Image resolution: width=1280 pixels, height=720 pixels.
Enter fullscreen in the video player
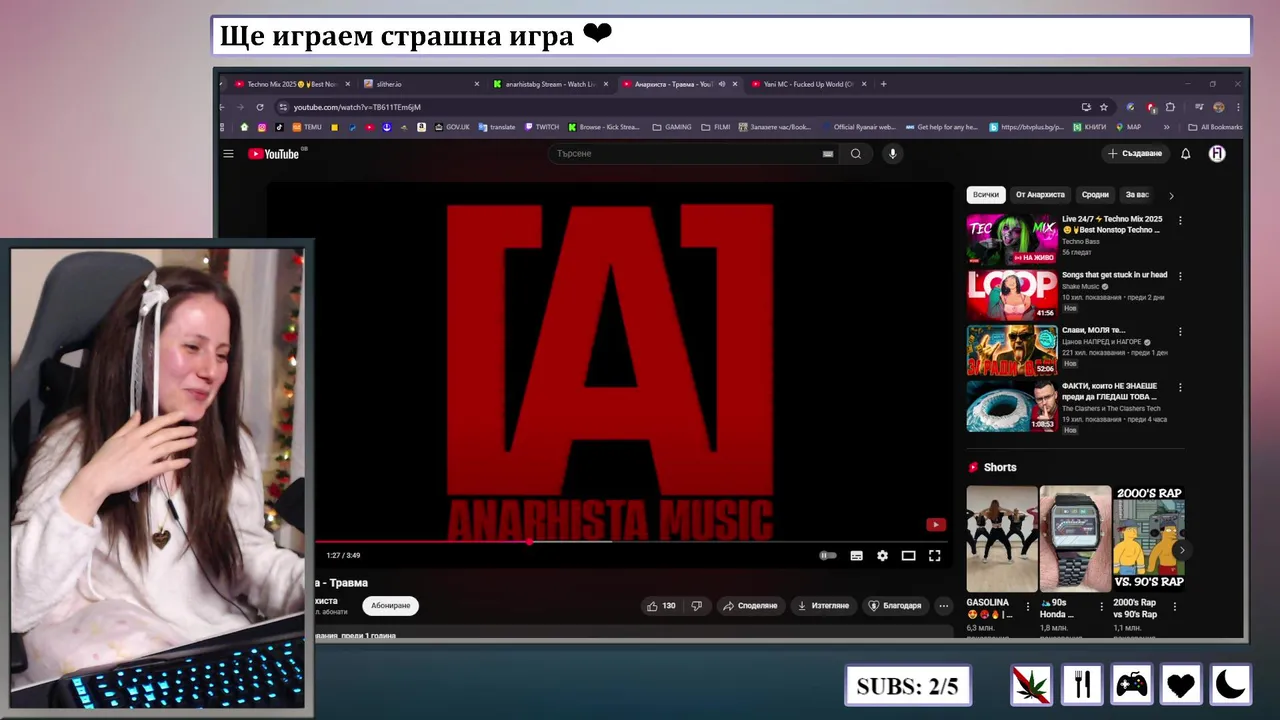(x=934, y=556)
